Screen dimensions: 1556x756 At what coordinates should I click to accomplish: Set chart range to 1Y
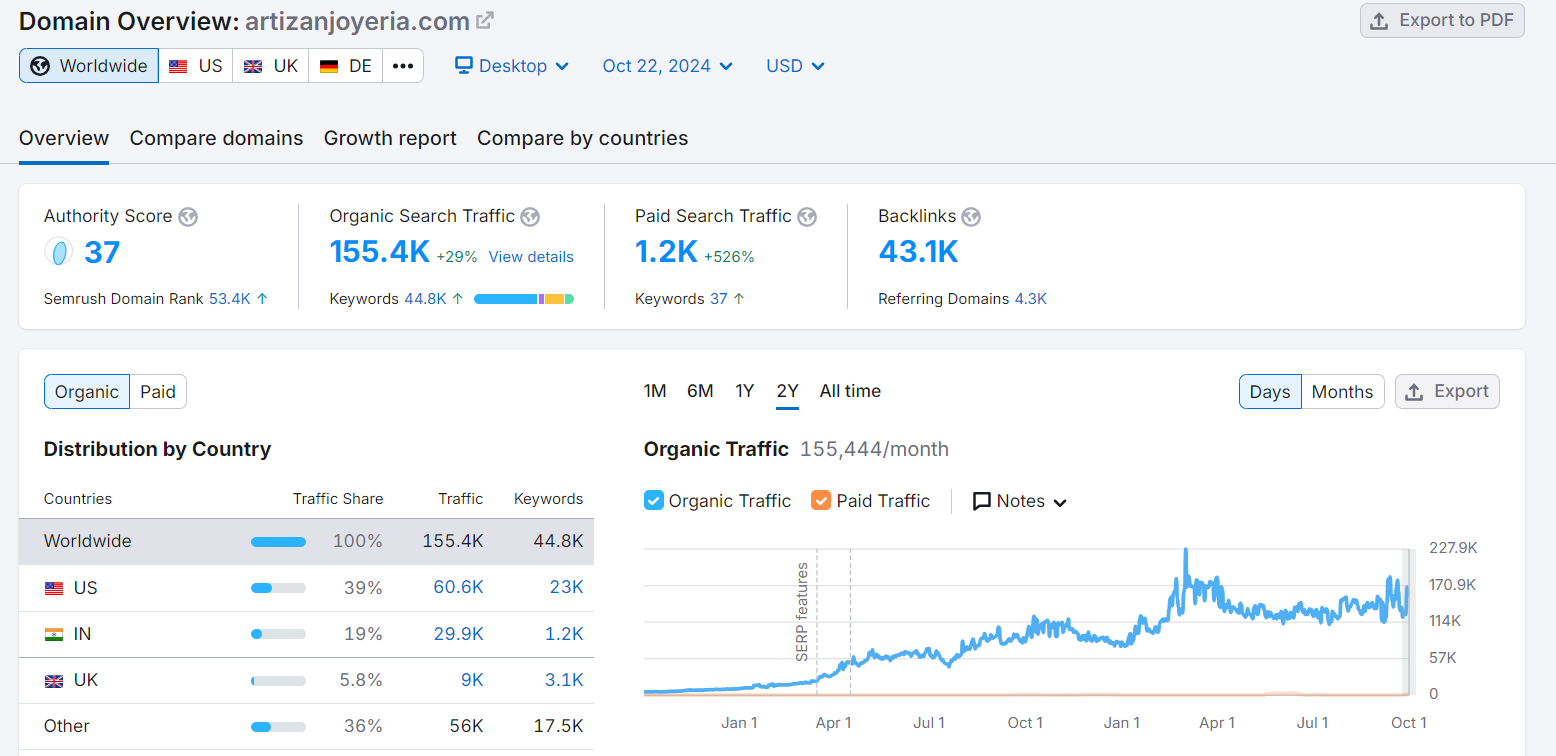(x=744, y=391)
